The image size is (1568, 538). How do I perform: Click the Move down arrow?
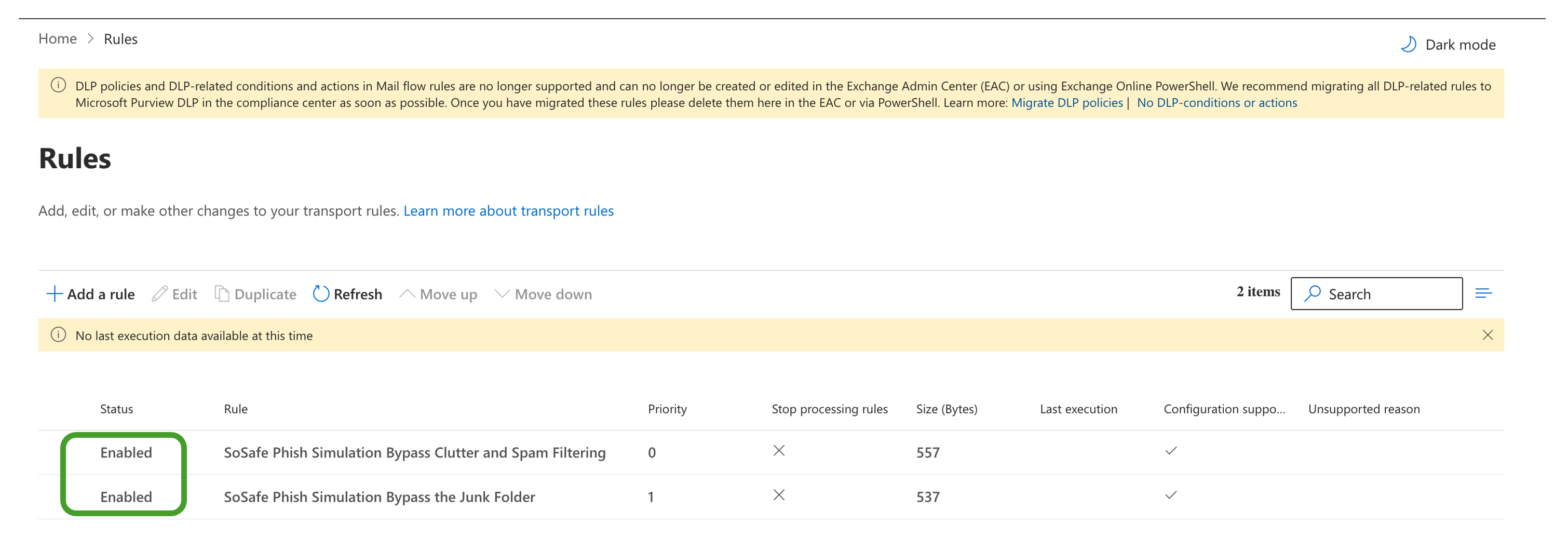[502, 294]
